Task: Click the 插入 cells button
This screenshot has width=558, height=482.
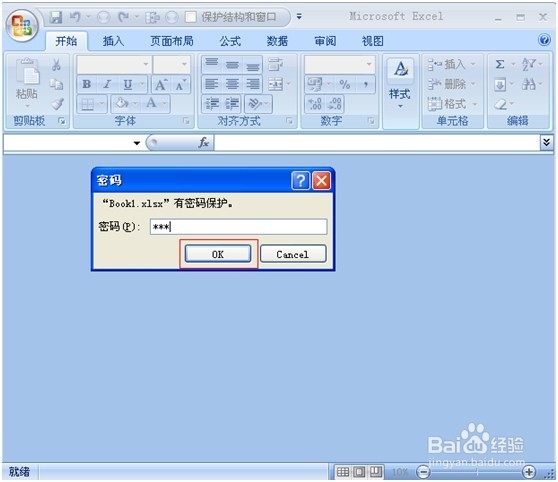Action: [x=451, y=64]
